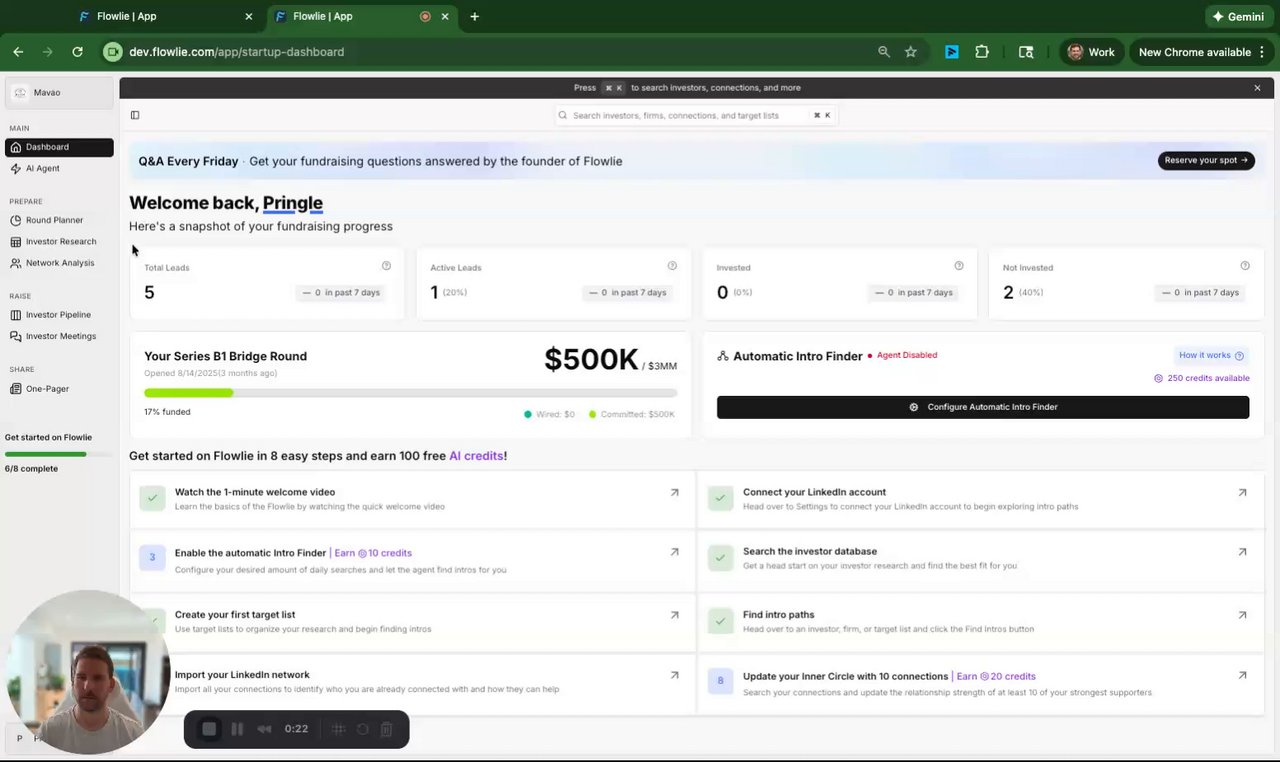Open the Gemini button
This screenshot has height=762, width=1280.
click(x=1238, y=16)
